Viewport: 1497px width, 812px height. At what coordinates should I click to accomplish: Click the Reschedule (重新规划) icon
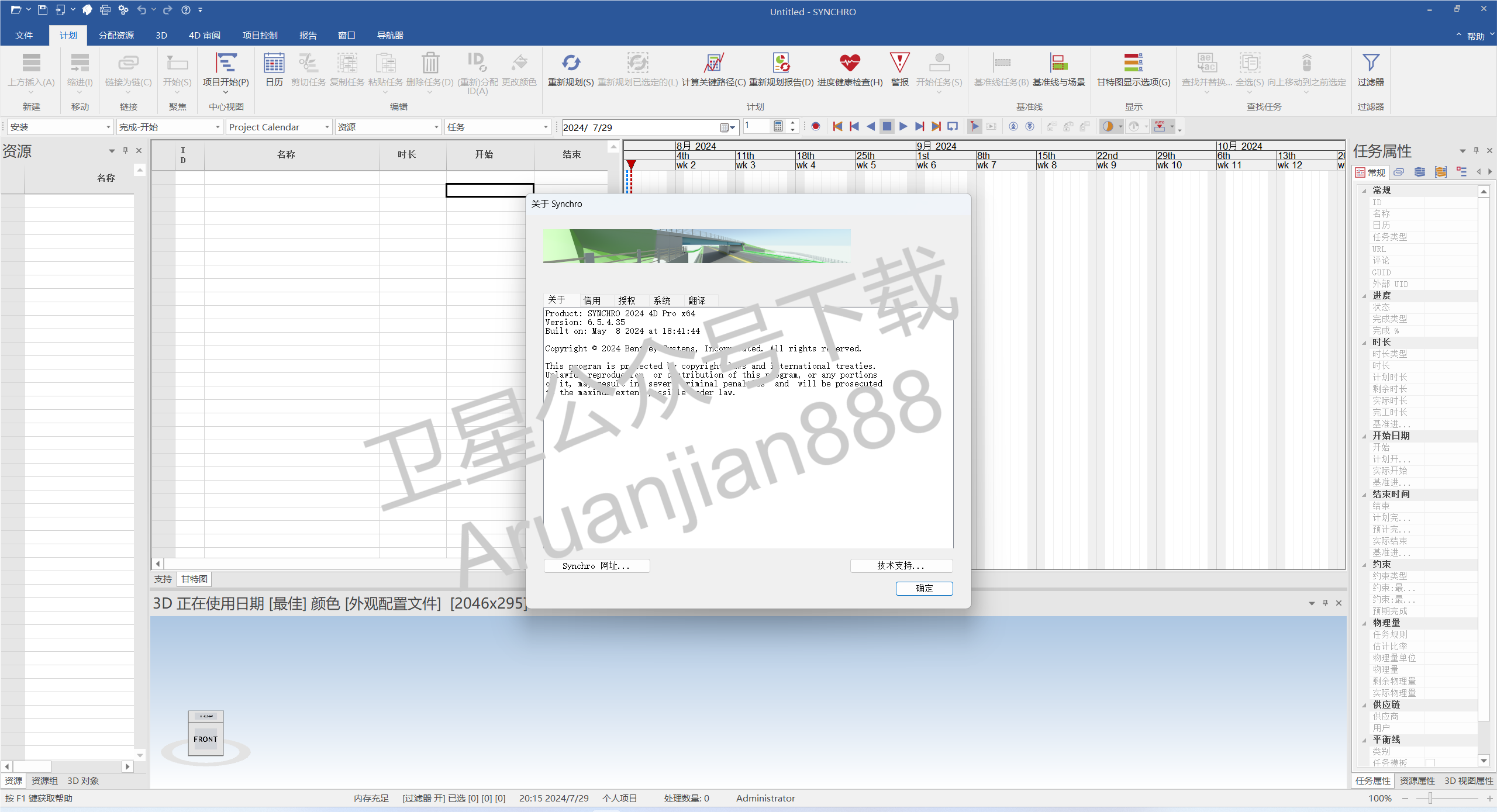[x=570, y=63]
